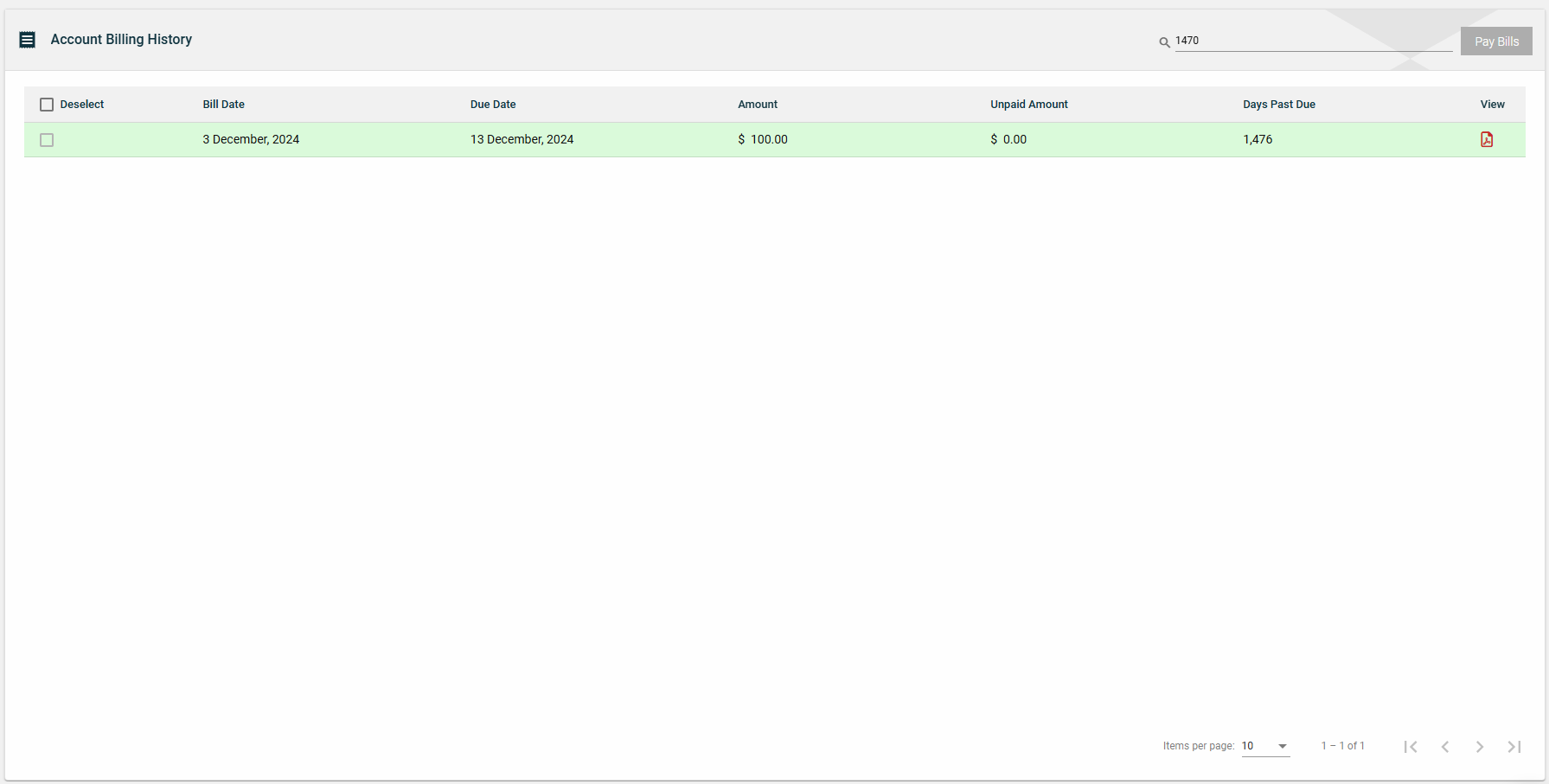This screenshot has height=784, width=1549.
Task: Jump to the last page
Action: (1514, 746)
